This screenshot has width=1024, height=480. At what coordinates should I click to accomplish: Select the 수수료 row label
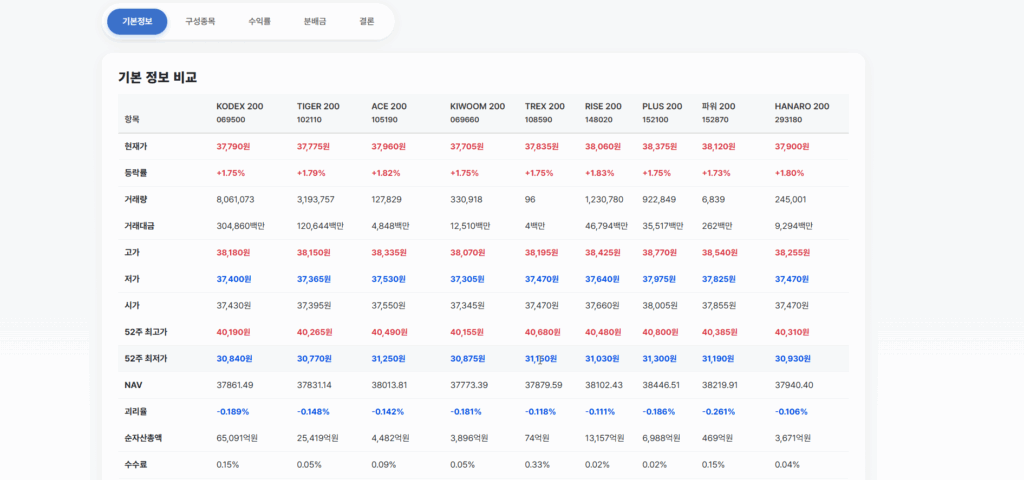(135, 465)
